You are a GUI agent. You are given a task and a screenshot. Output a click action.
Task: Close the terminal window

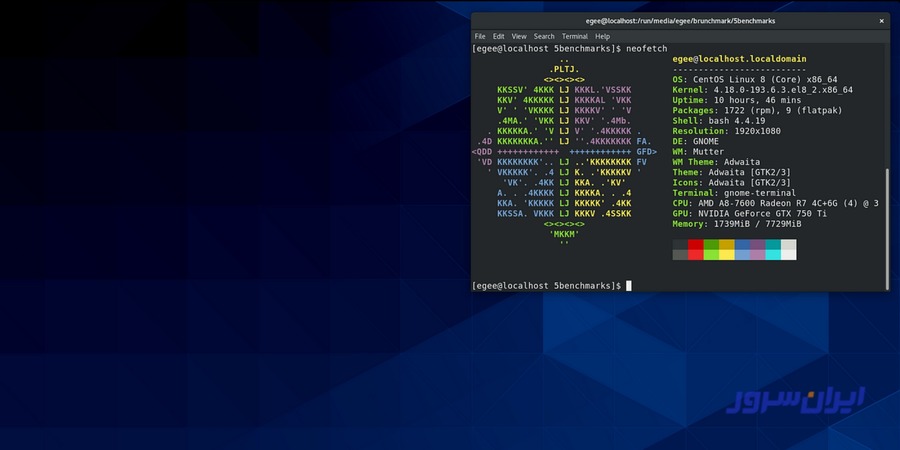tap(880, 20)
